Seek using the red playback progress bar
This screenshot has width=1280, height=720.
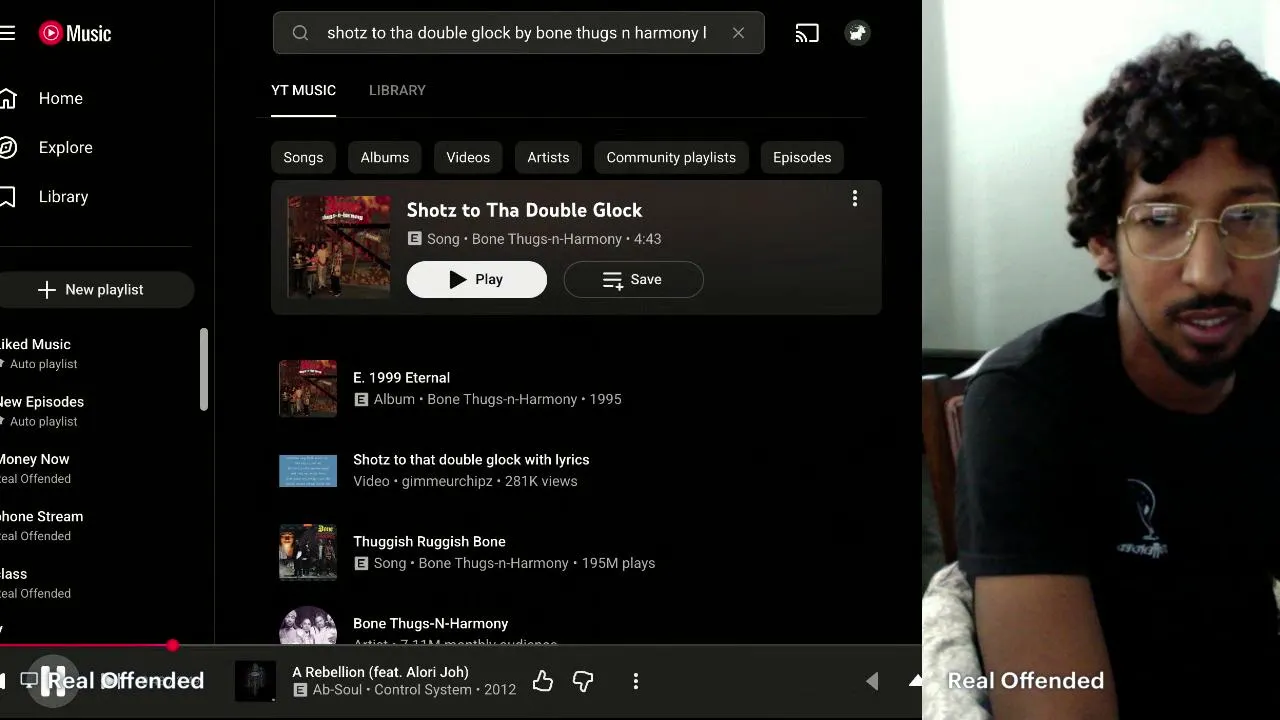click(x=87, y=646)
